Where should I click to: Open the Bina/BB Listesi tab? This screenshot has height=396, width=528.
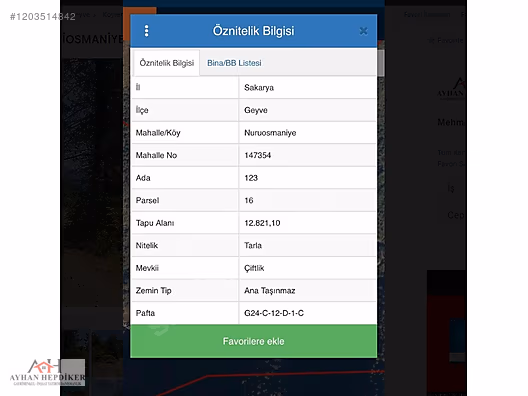pos(234,63)
